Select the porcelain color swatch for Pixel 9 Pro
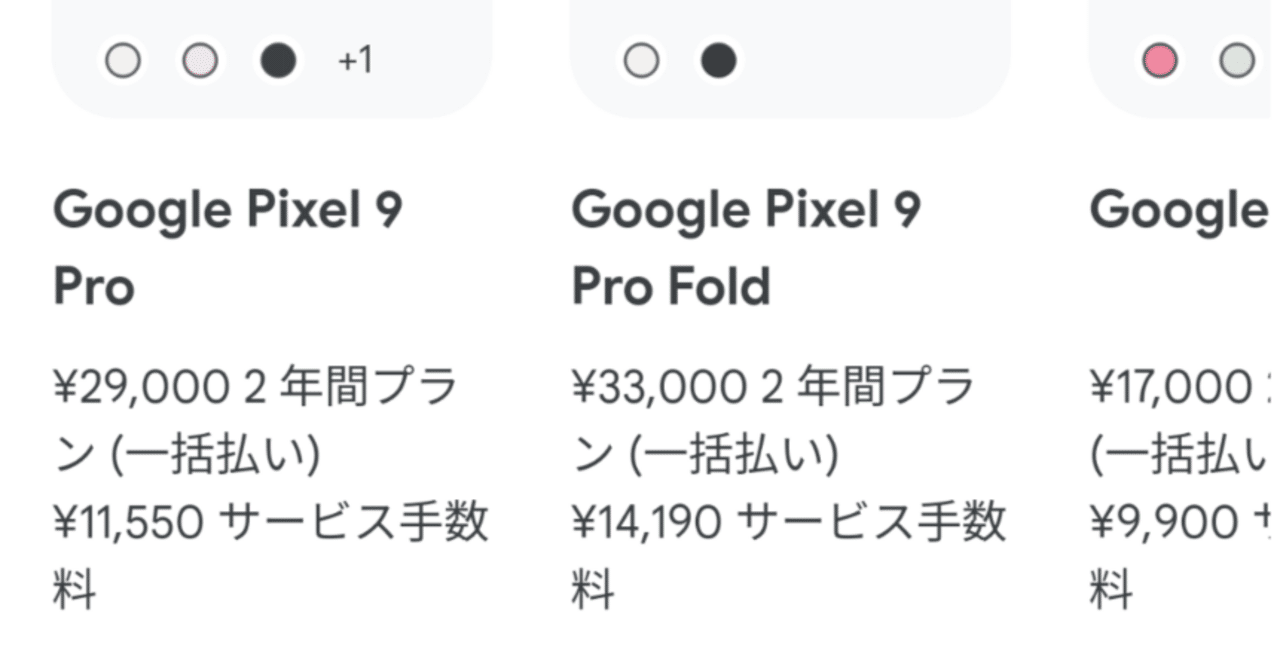This screenshot has width=1280, height=669. coord(122,60)
